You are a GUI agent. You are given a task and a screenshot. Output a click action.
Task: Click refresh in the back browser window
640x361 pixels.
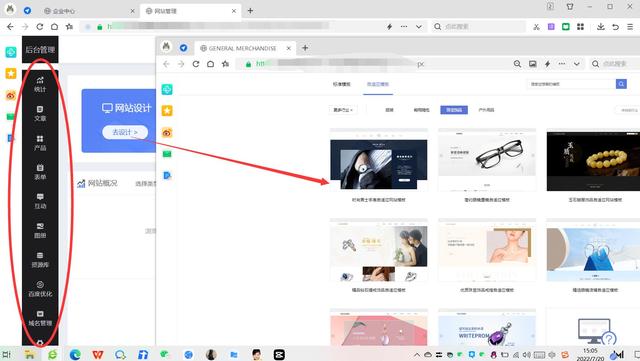point(40,27)
